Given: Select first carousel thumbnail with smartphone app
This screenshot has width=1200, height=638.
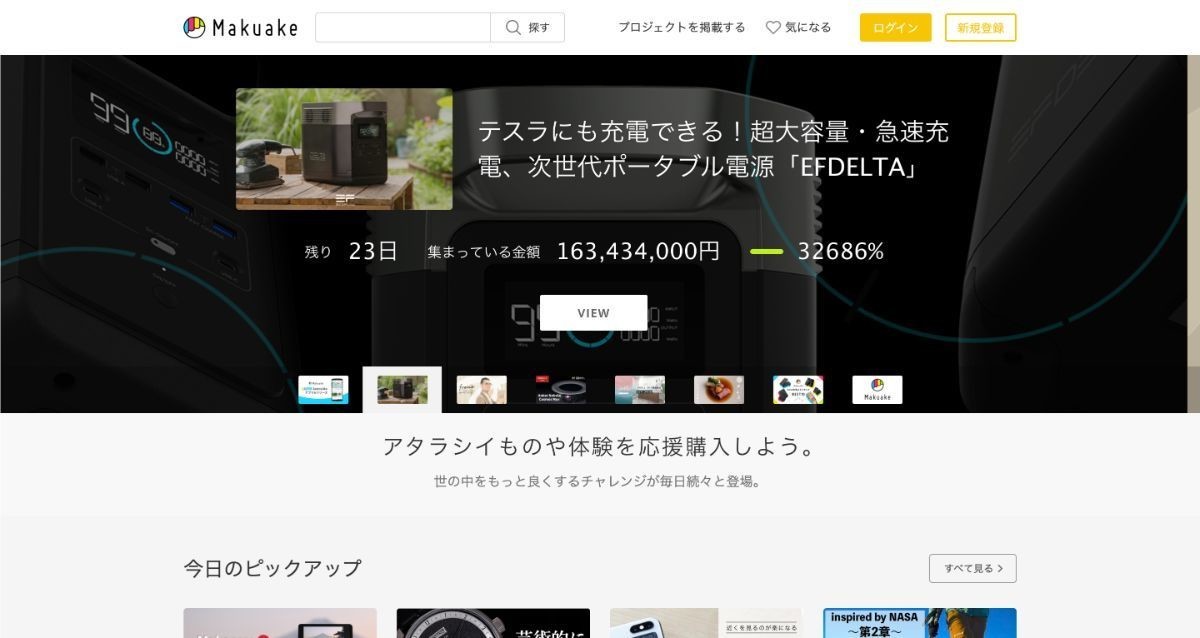Looking at the screenshot, I should (x=324, y=390).
